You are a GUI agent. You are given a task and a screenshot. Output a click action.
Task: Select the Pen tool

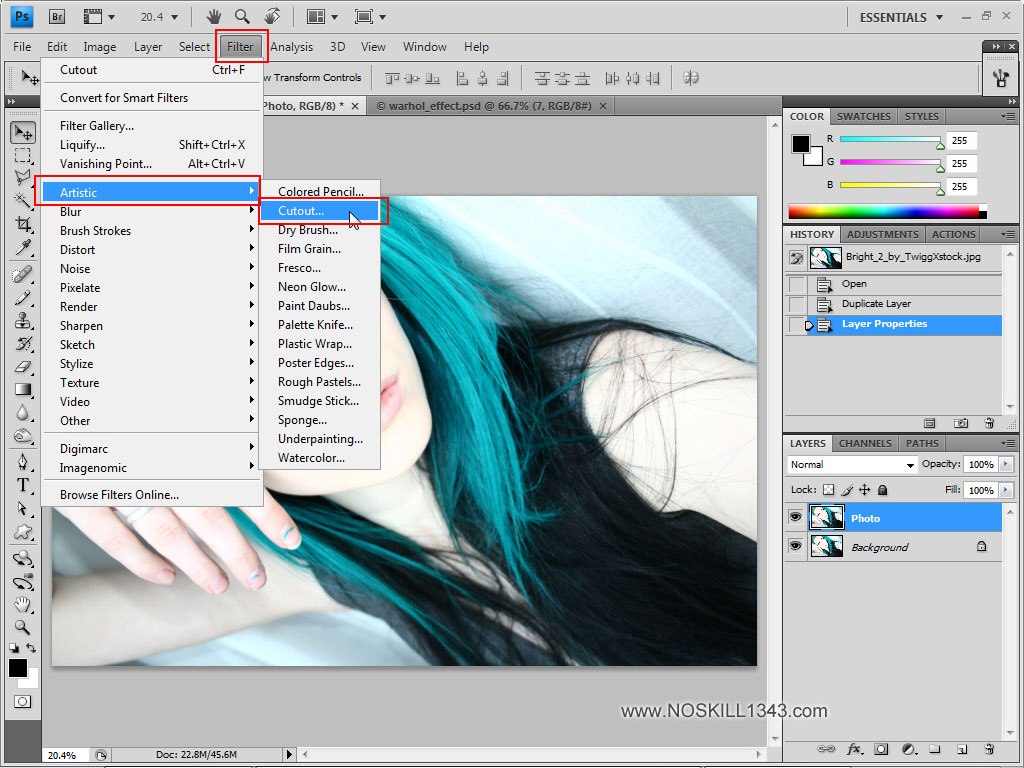click(24, 462)
